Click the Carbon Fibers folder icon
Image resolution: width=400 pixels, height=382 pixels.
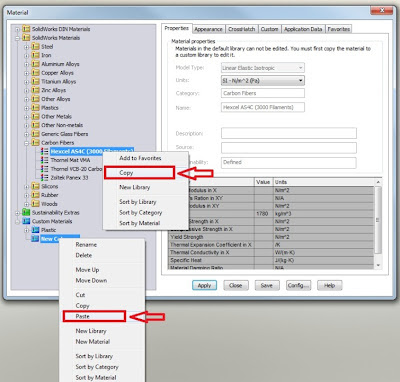[x=35, y=142]
